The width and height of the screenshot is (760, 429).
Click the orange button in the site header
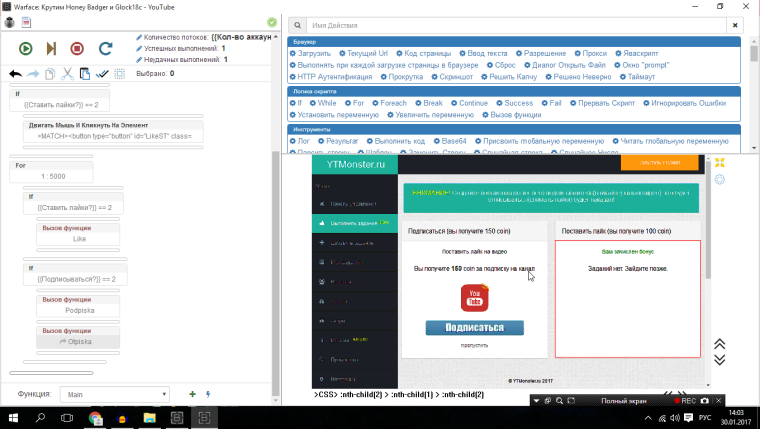(x=659, y=163)
